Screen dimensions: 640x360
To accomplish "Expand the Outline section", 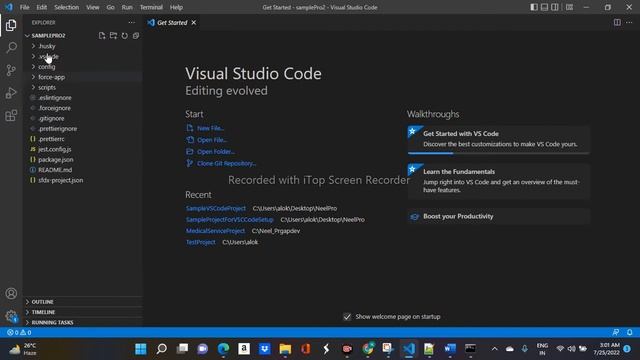I will (x=82, y=302).
